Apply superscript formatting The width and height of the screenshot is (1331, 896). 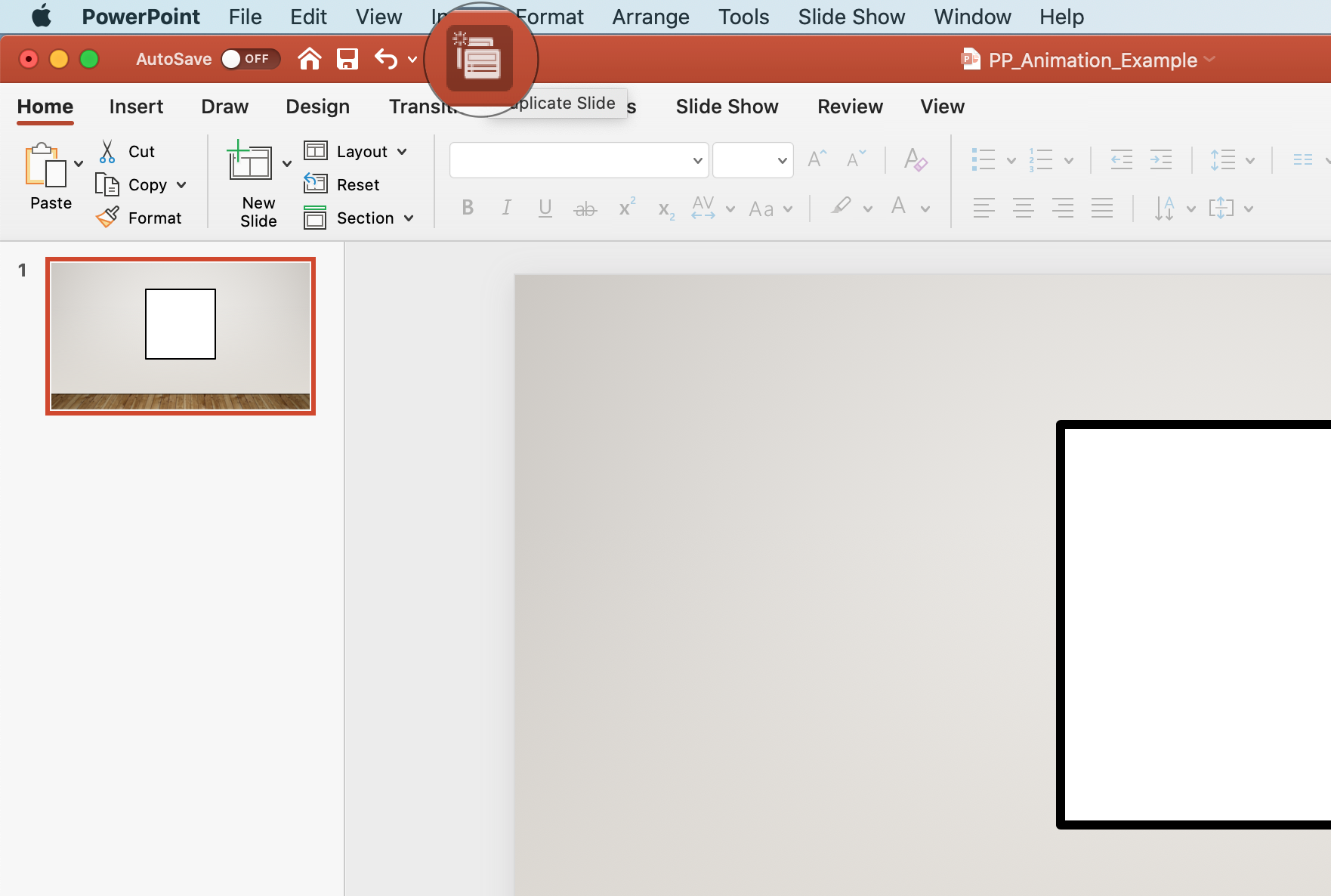625,209
